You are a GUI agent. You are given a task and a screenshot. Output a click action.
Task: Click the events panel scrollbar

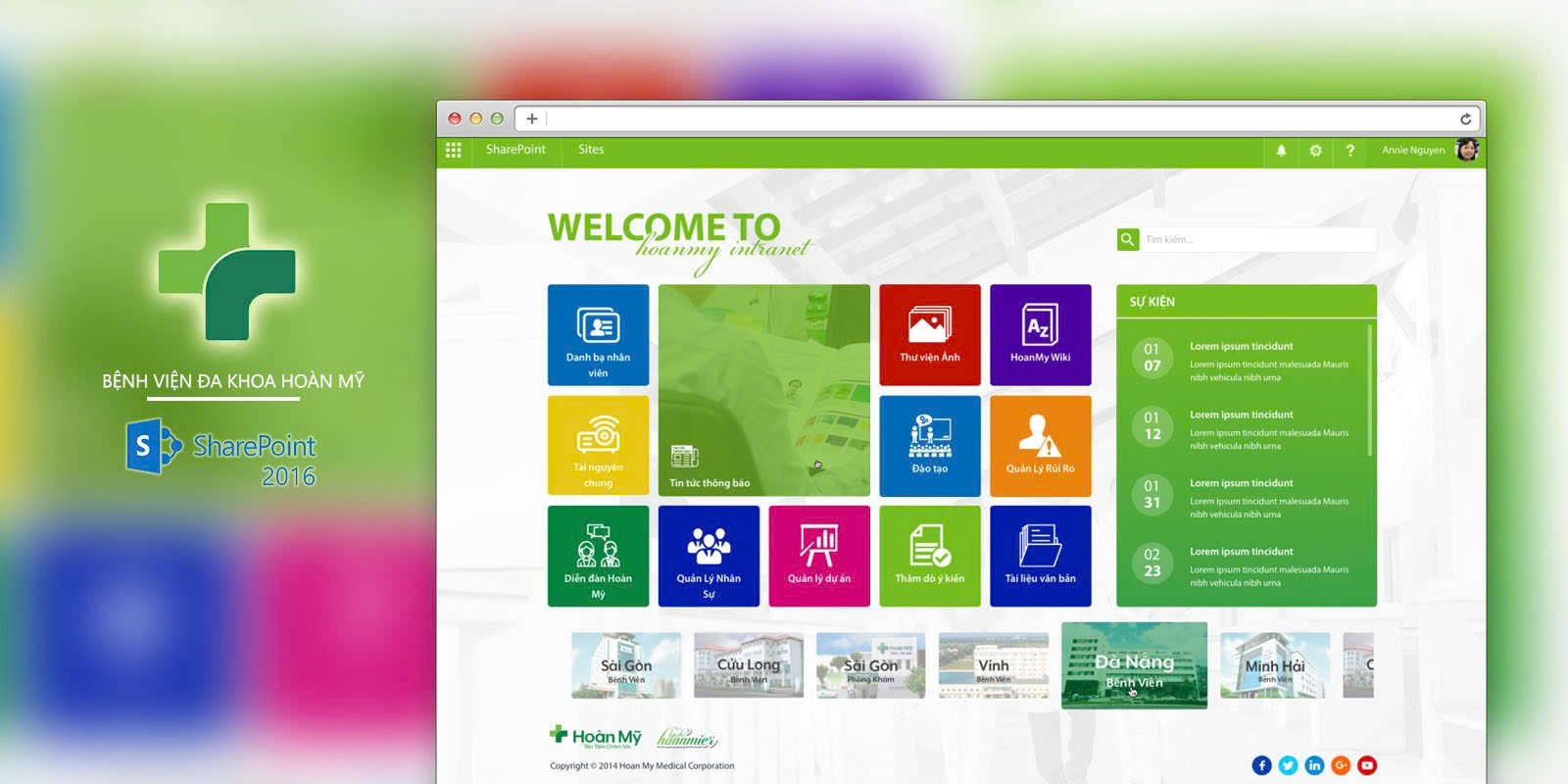(1370, 390)
